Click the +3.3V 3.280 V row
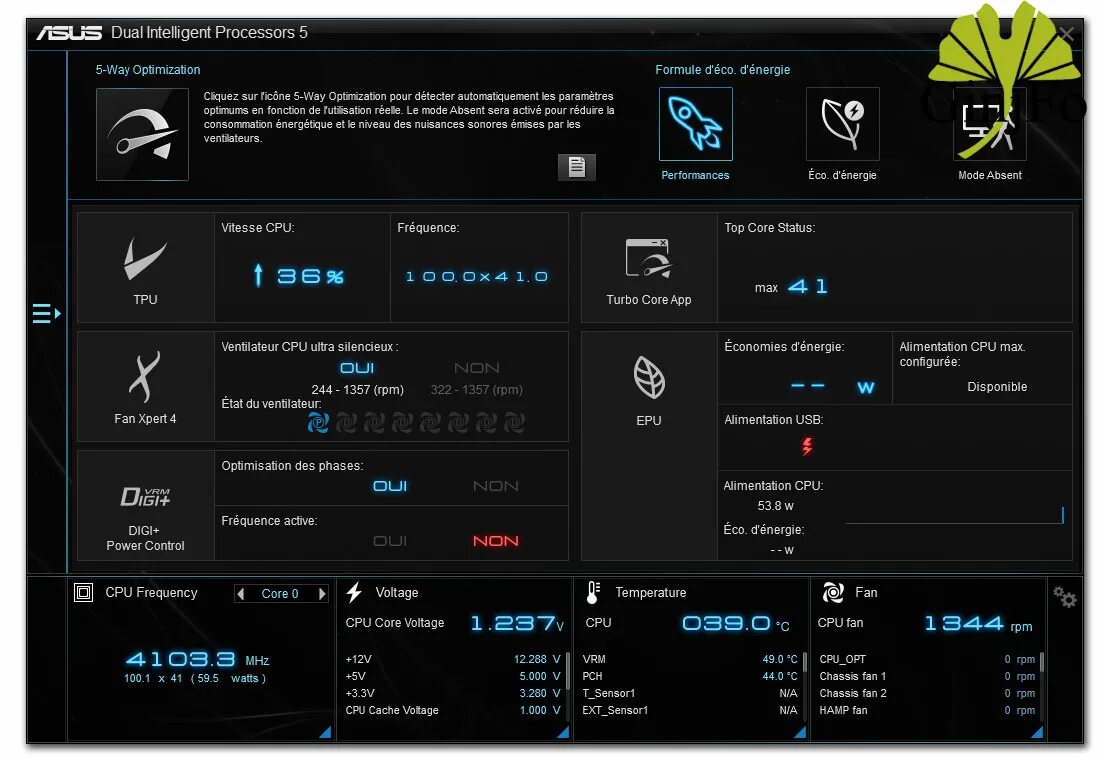The height and width of the screenshot is (758, 1104). (453, 693)
